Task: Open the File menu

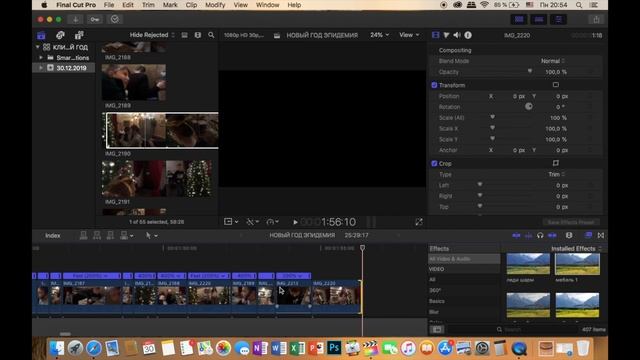Action: [x=109, y=5]
